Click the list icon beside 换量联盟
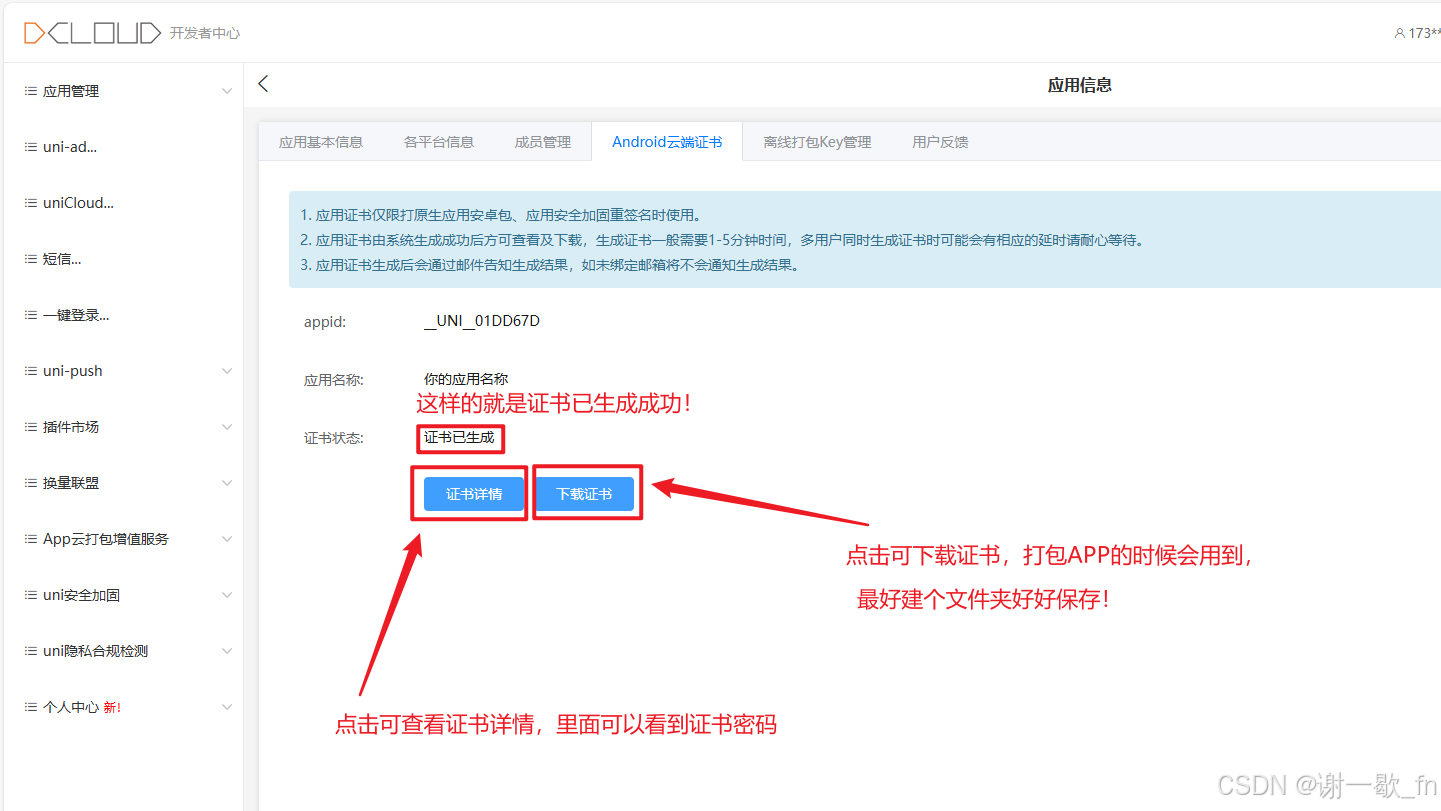The width and height of the screenshot is (1441, 811). click(x=31, y=483)
